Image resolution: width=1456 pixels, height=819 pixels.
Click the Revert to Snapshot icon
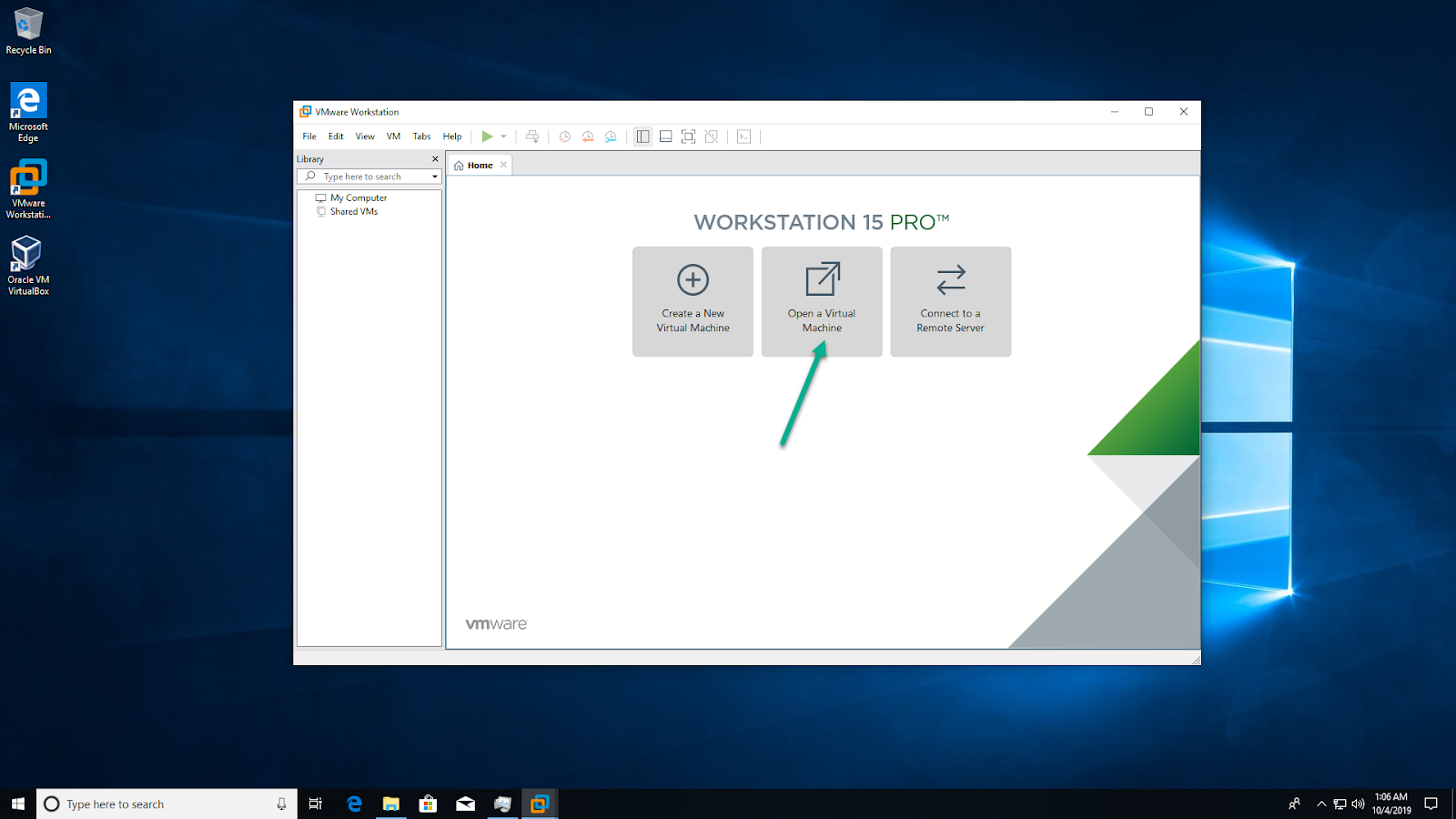[588, 136]
